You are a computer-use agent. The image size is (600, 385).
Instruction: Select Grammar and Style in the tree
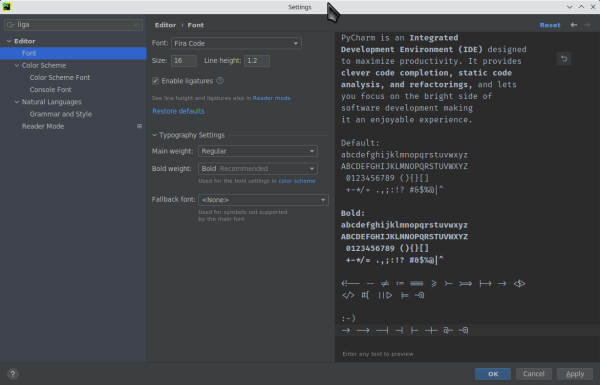tap(61, 114)
